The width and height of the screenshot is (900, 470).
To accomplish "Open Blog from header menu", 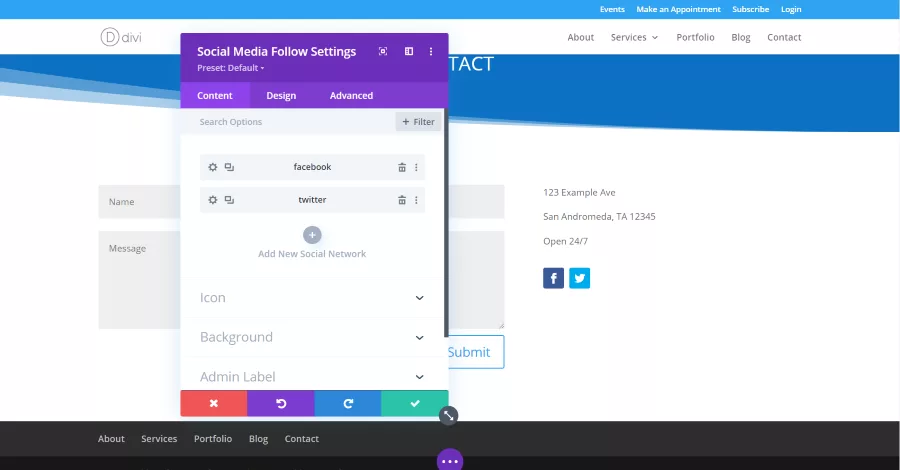I will [740, 37].
